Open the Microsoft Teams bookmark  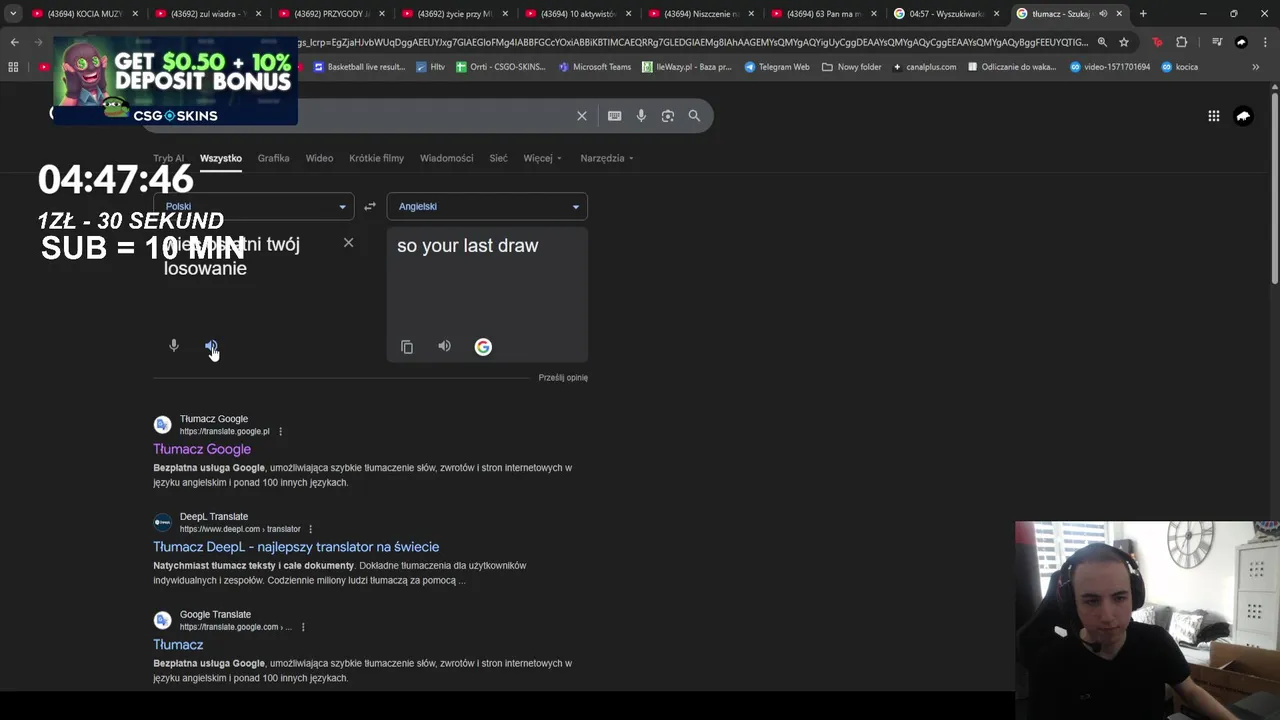pos(595,67)
